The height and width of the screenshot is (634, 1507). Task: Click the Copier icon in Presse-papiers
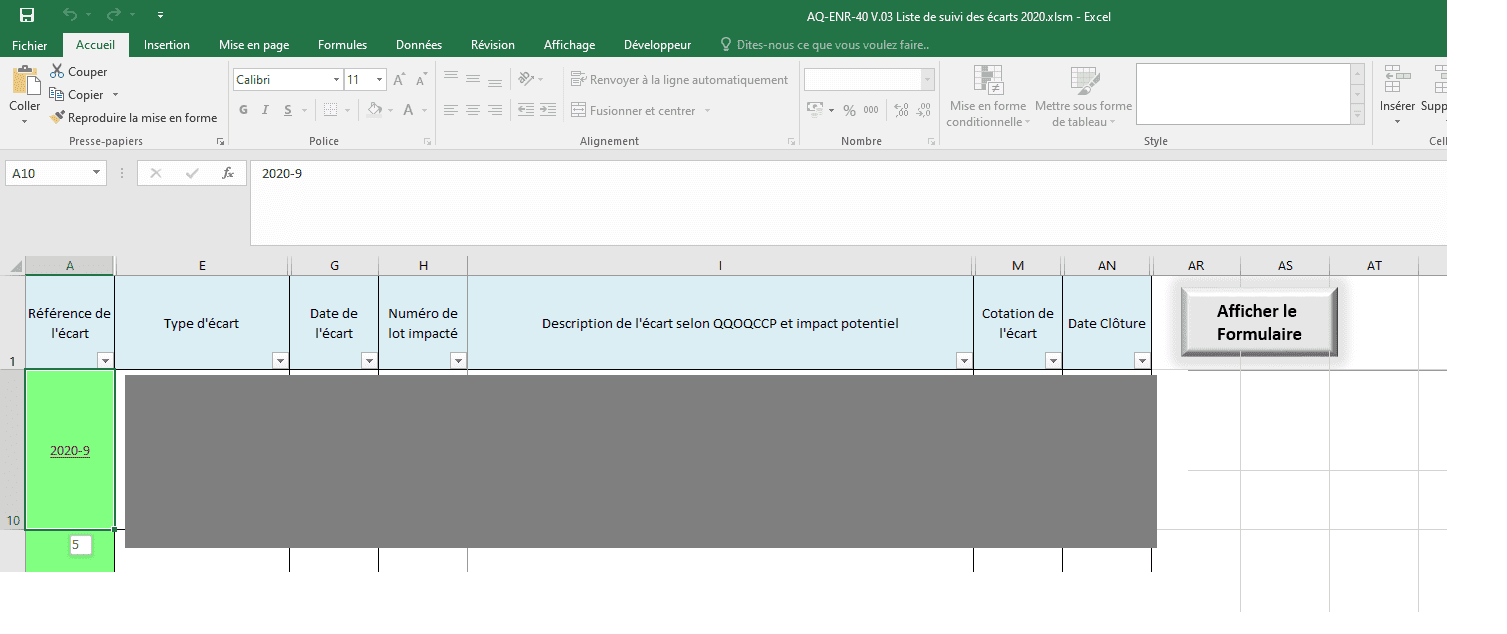click(57, 94)
